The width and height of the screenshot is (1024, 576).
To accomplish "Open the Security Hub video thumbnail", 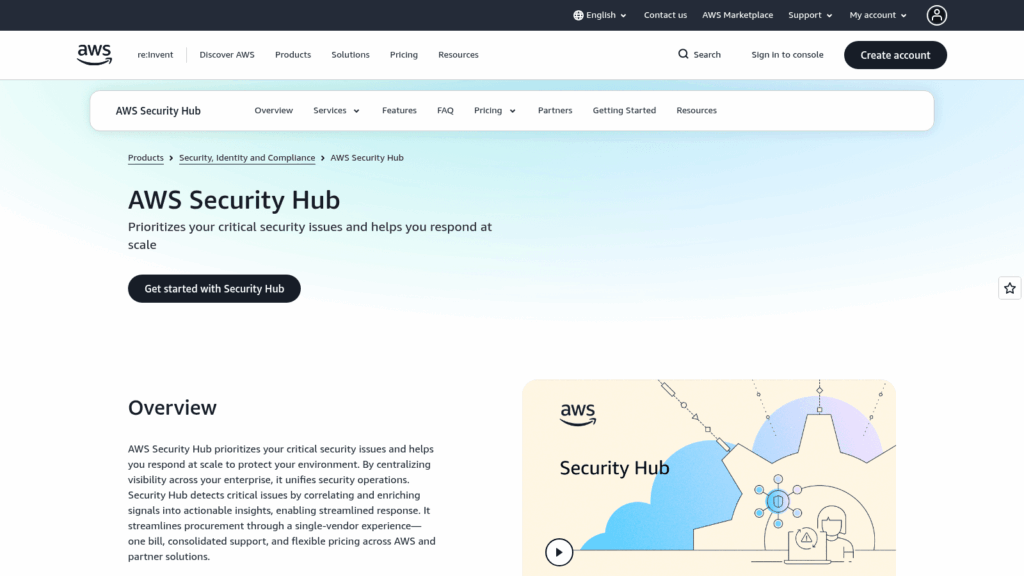I will coord(709,477).
